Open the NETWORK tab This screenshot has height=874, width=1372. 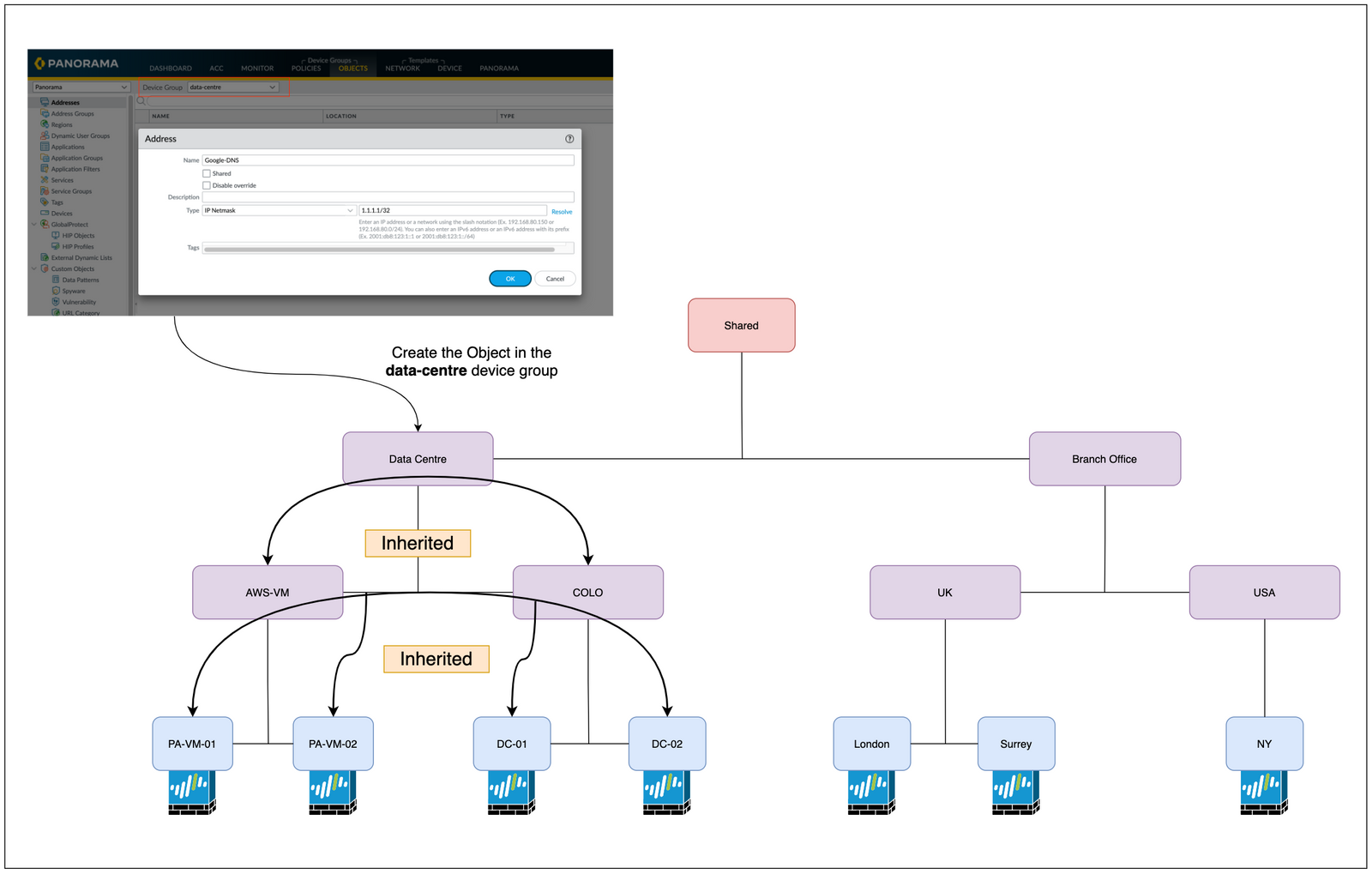(402, 69)
